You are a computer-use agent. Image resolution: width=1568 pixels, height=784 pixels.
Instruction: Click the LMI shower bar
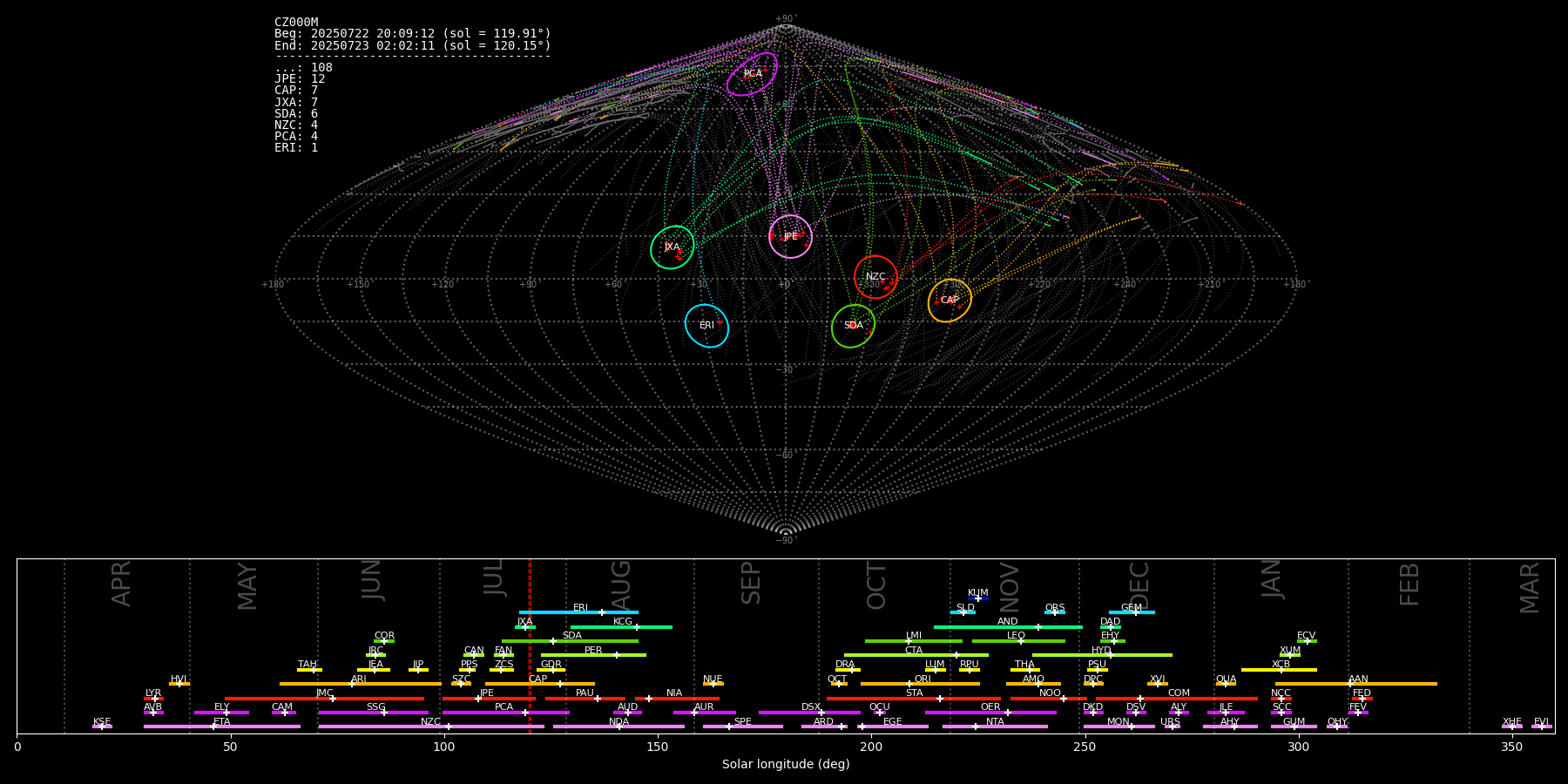(914, 641)
